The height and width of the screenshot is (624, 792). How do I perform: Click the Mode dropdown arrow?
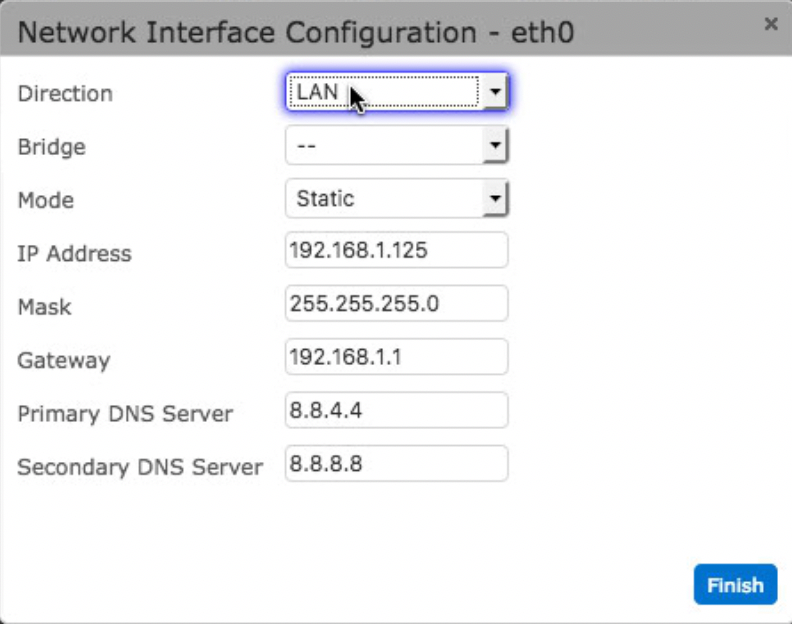tap(495, 199)
